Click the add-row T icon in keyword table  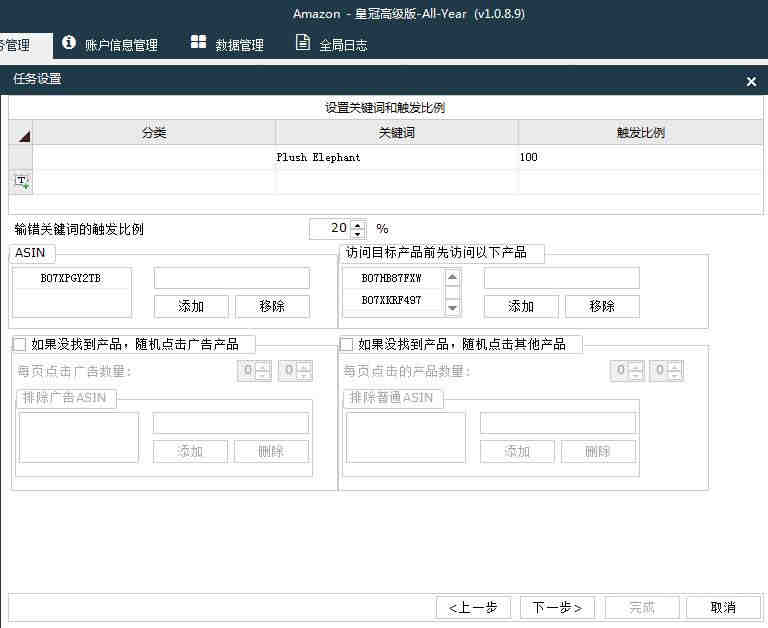(21, 182)
